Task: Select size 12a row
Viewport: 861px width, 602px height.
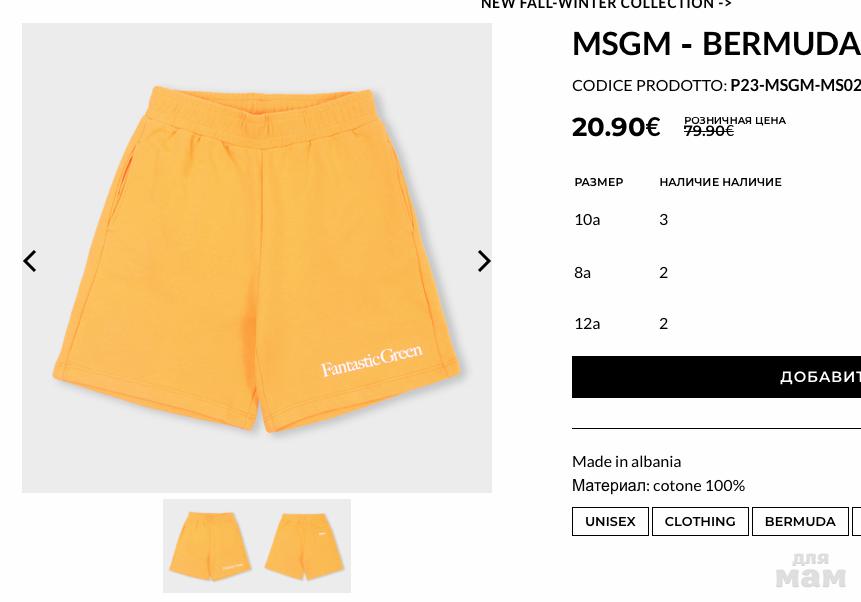Action: (716, 324)
